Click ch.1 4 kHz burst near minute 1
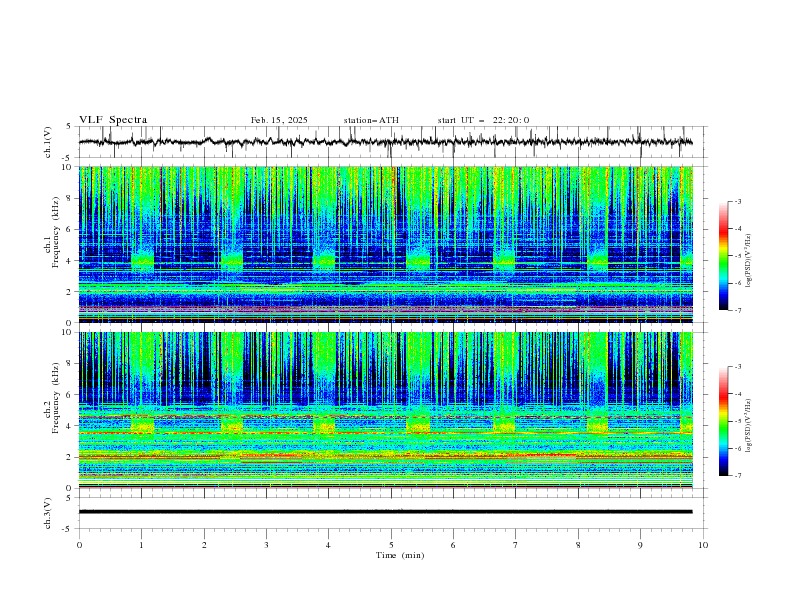 click(x=142, y=261)
